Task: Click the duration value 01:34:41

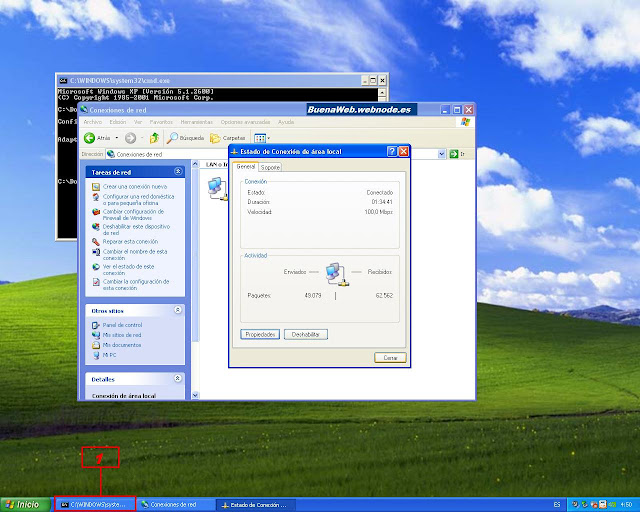Action: tap(382, 202)
